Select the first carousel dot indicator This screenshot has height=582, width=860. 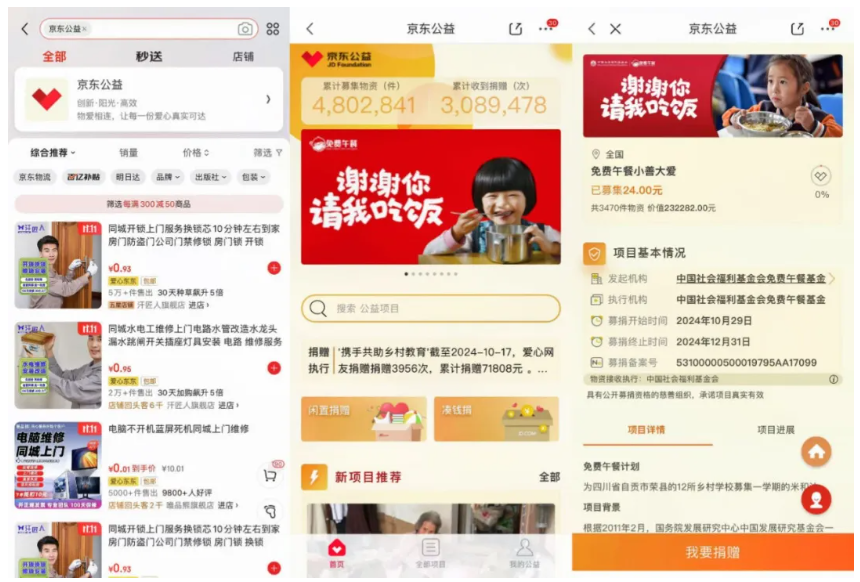[x=406, y=274]
